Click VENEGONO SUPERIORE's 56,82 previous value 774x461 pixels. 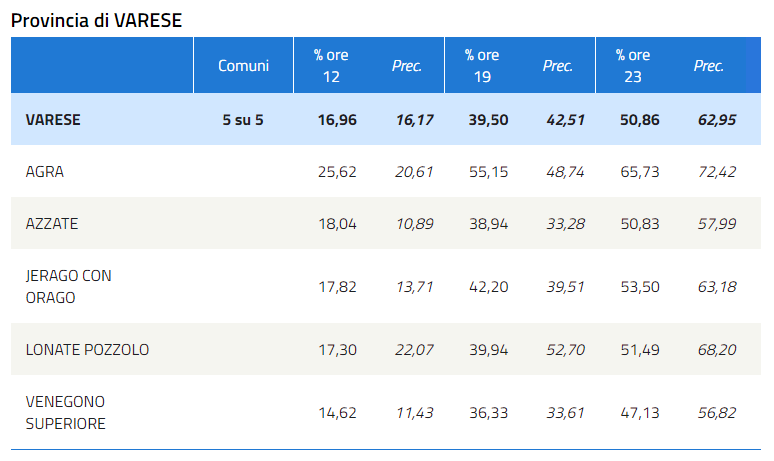(716, 412)
